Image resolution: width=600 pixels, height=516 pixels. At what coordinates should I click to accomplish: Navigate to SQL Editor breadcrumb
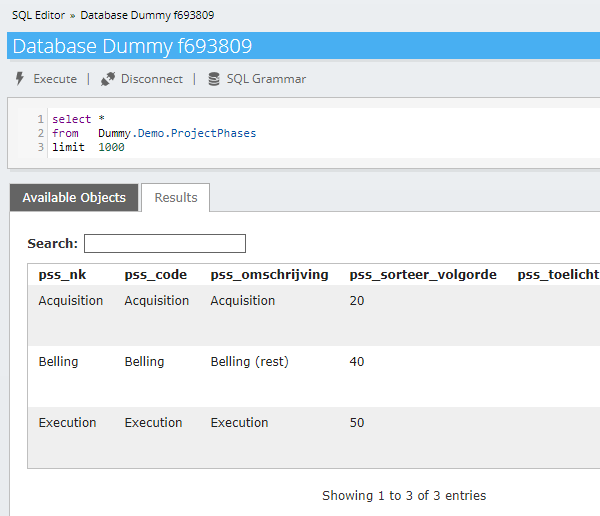click(38, 15)
